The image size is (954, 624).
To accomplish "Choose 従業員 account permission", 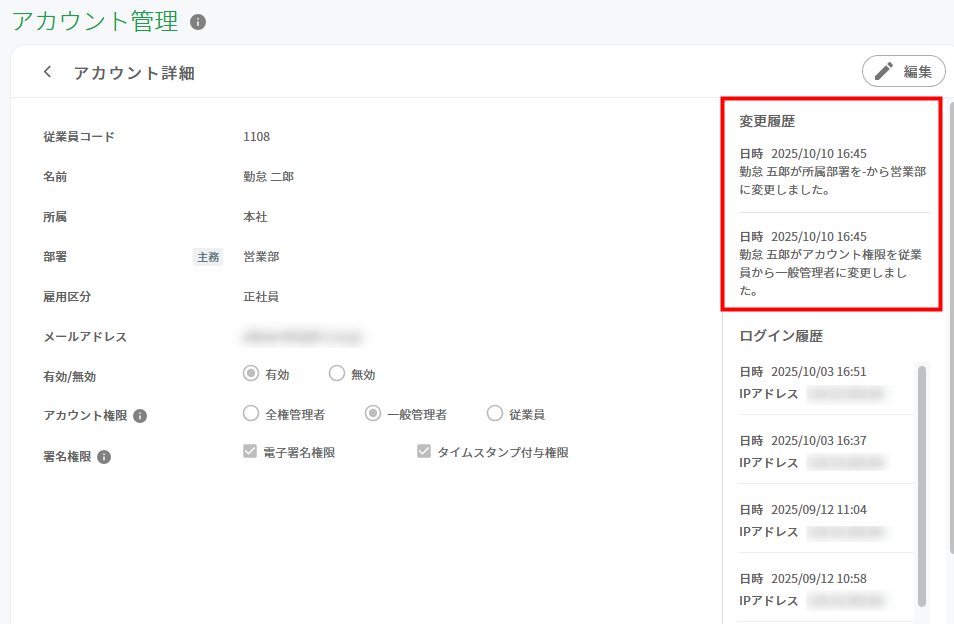I will [x=495, y=414].
